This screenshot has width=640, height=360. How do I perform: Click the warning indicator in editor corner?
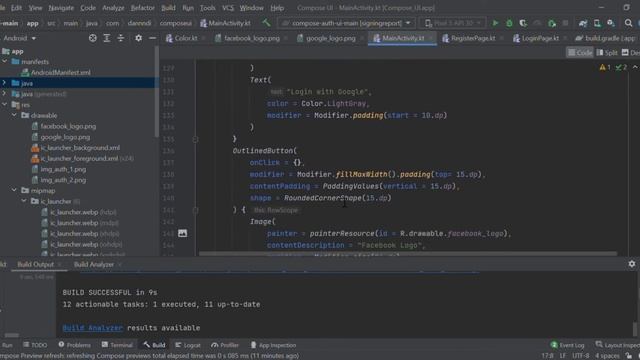[605, 67]
